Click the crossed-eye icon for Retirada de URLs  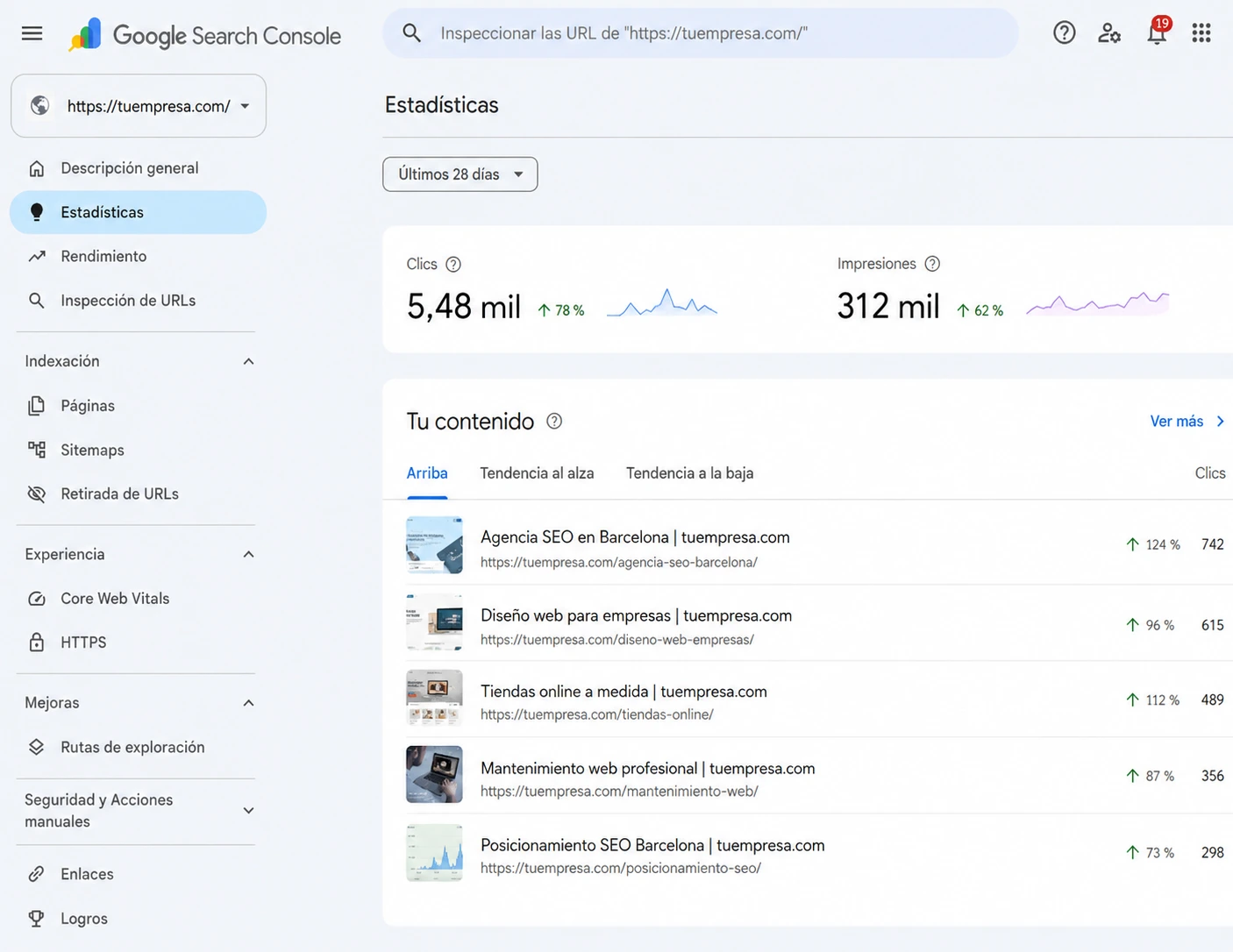click(x=36, y=494)
